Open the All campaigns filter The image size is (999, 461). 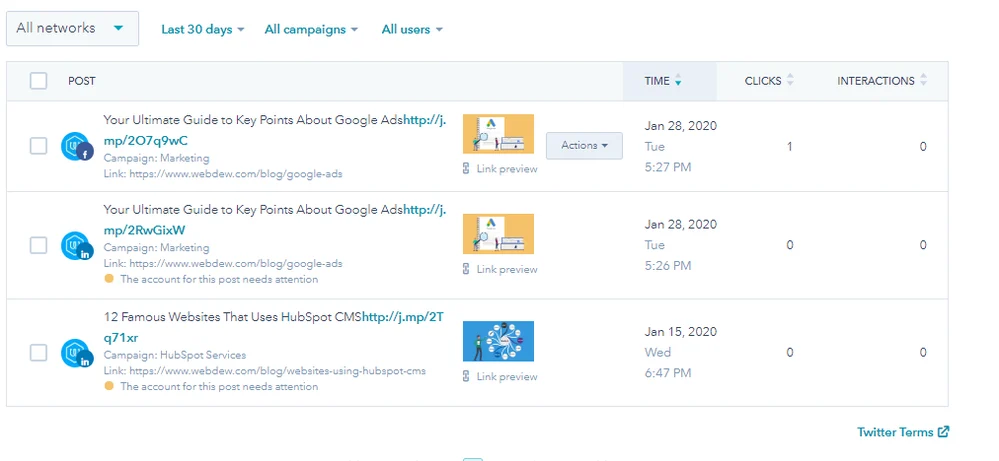[311, 29]
